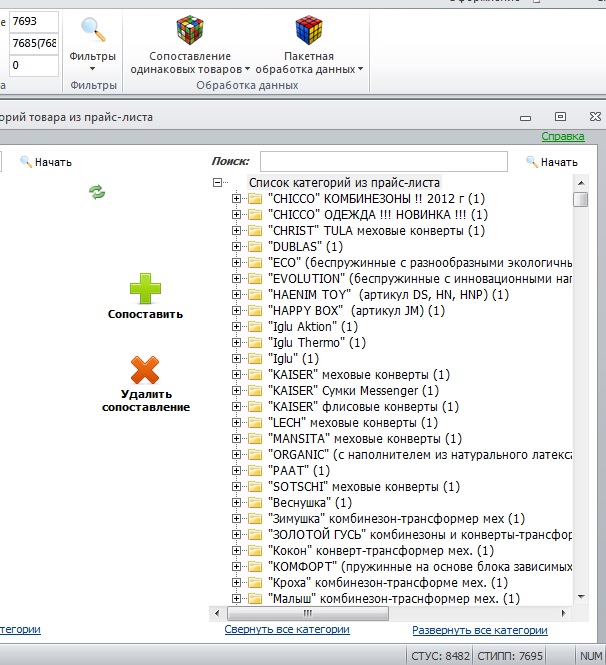
Task: Click the tree vertical scrollbar thumb
Action: (581, 200)
